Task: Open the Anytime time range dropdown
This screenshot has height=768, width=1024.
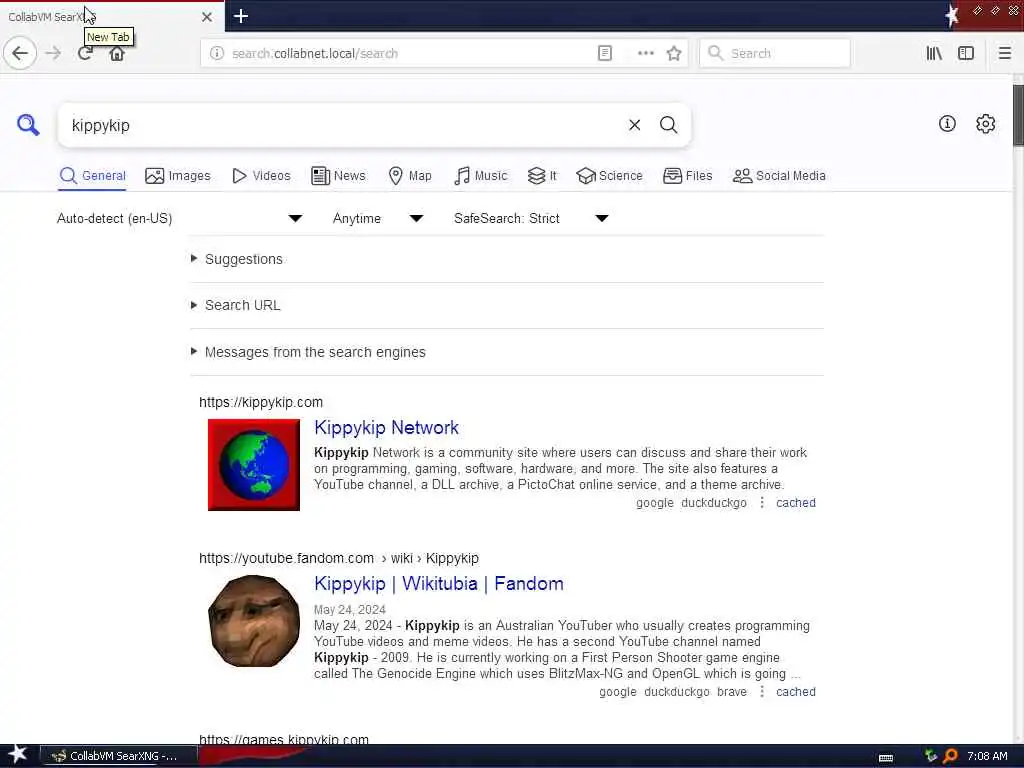Action: point(378,218)
